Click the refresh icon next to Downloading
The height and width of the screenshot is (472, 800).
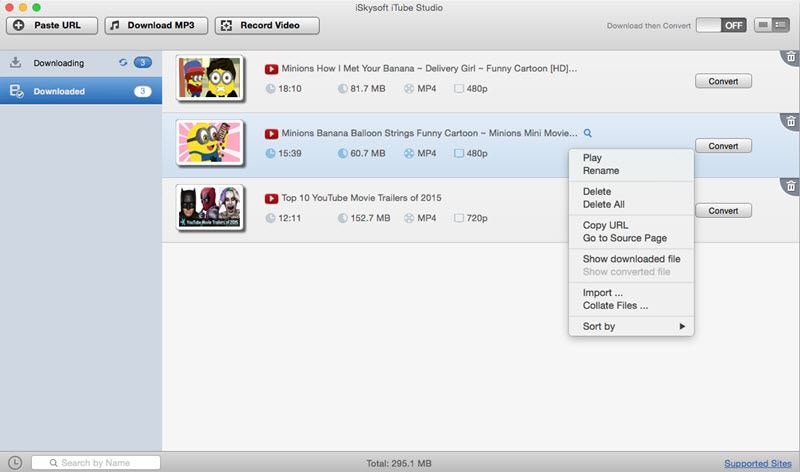click(123, 62)
